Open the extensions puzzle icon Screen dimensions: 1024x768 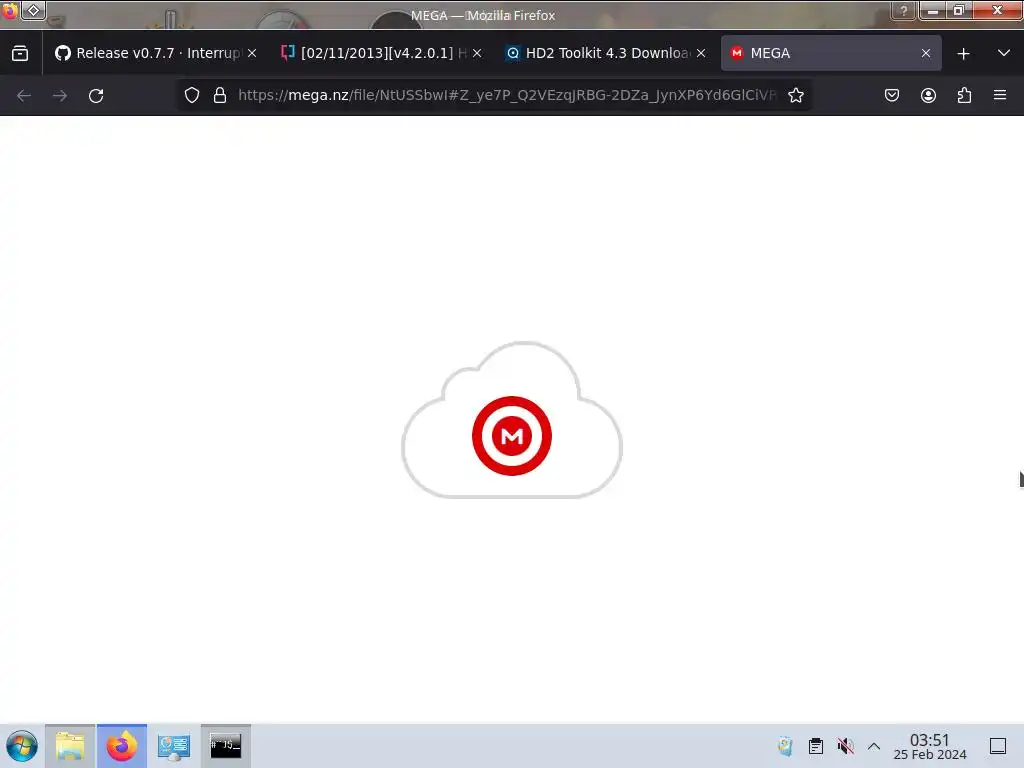pos(964,95)
